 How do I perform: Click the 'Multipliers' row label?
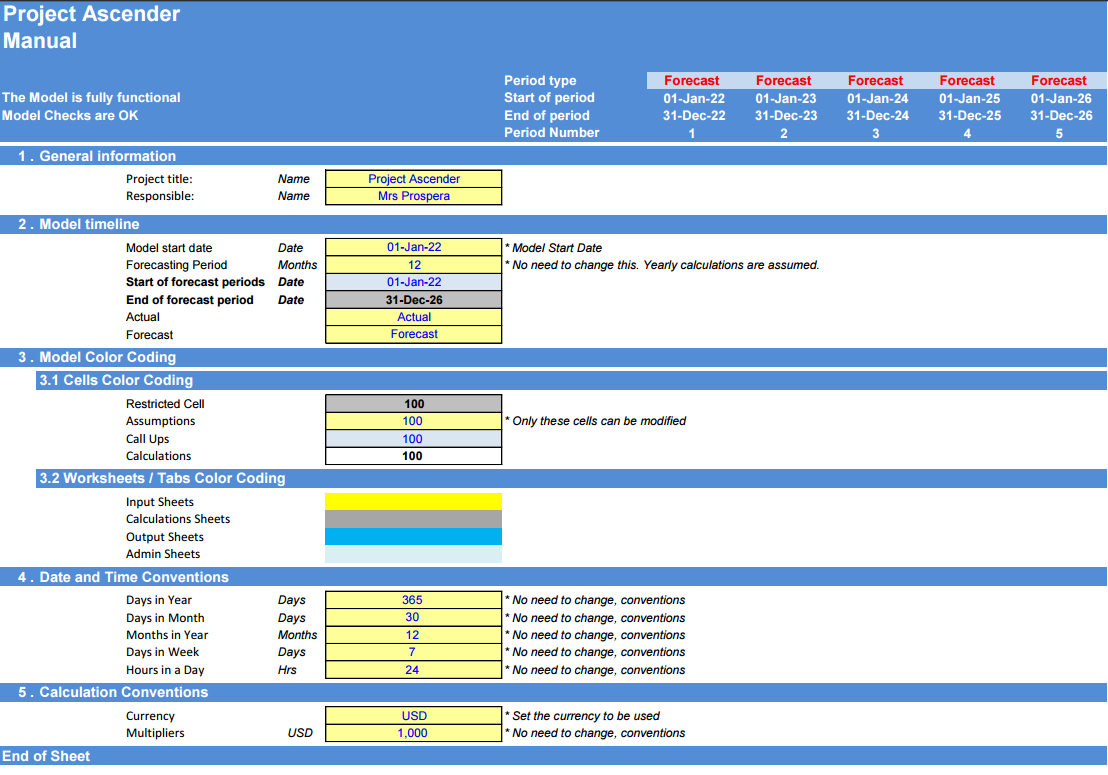tap(155, 733)
